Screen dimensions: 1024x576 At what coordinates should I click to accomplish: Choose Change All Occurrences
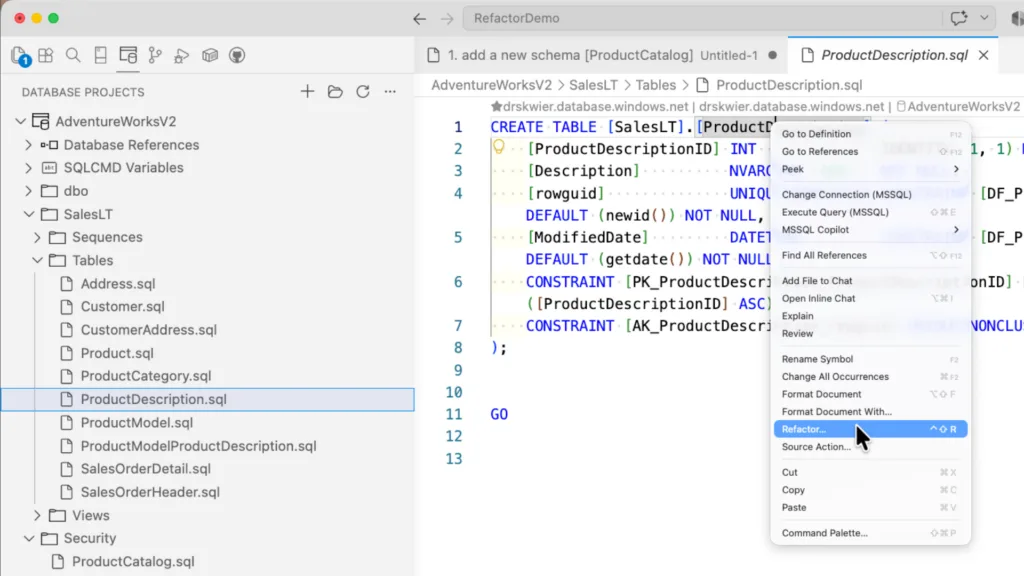[x=871, y=377]
